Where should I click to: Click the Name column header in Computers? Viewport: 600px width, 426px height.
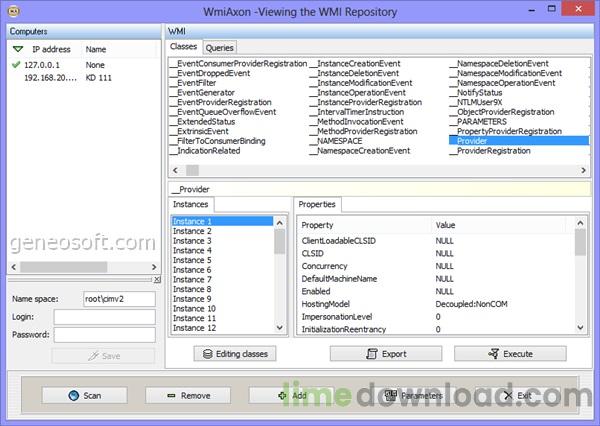(96, 49)
